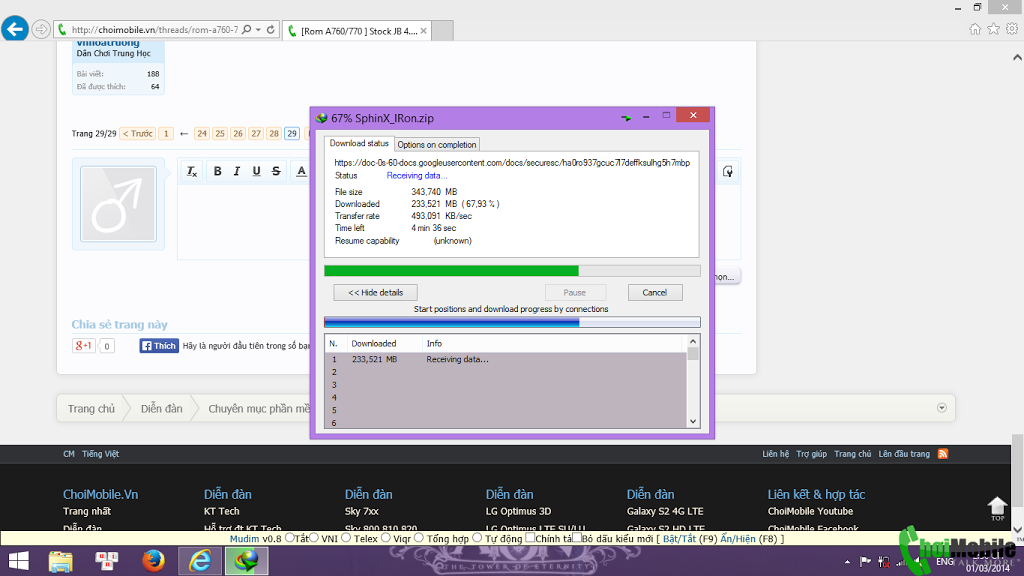Open Internet Explorer settings gear

pyautogui.click(x=1010, y=28)
